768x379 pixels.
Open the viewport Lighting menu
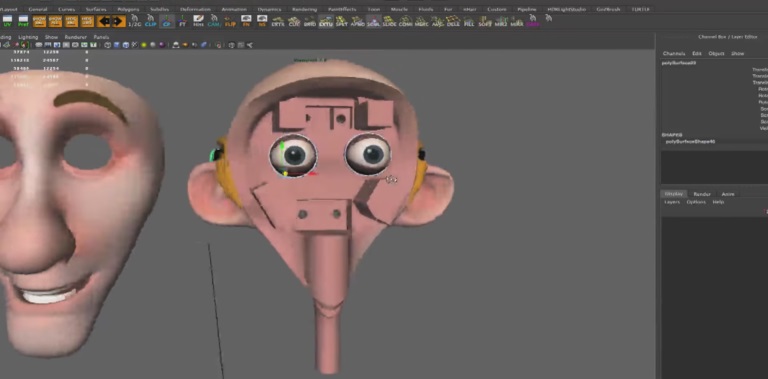click(28, 37)
